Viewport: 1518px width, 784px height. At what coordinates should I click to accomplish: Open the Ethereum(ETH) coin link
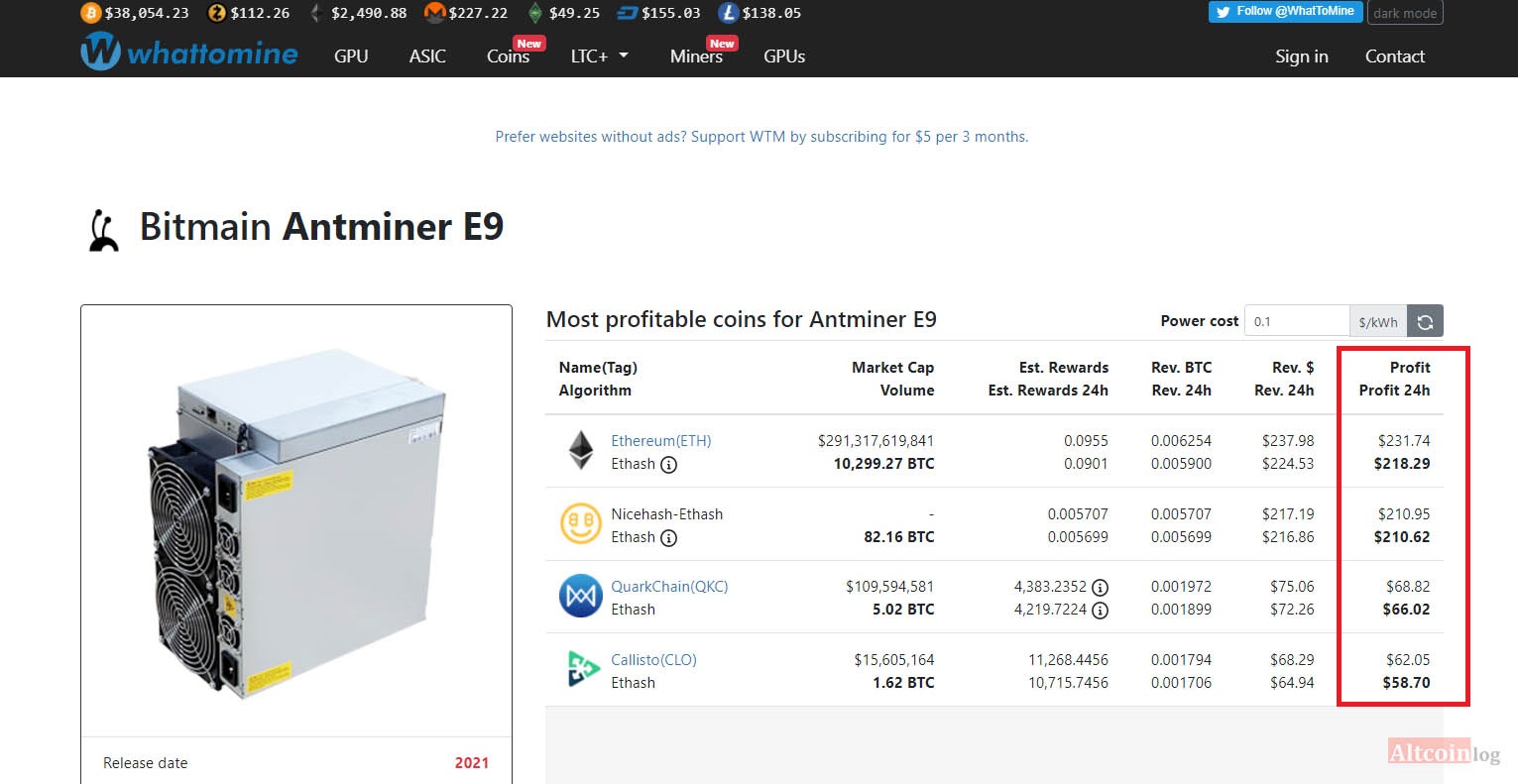[x=661, y=441]
